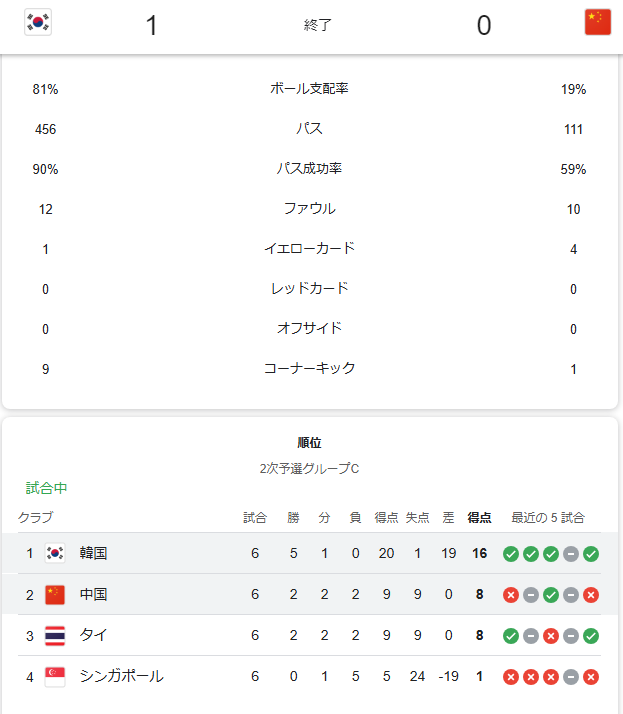Click the gray draw icon in シンガポール's recent form

click(x=571, y=677)
